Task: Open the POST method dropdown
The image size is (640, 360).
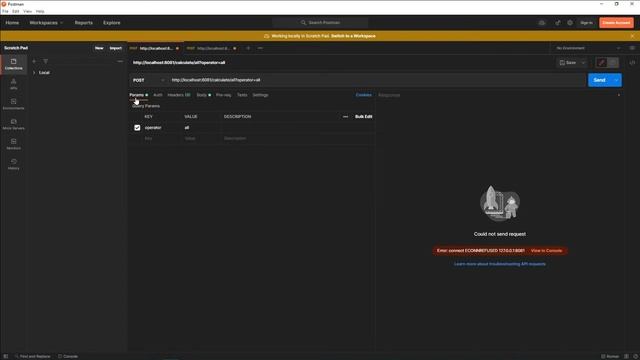Action: (x=149, y=80)
